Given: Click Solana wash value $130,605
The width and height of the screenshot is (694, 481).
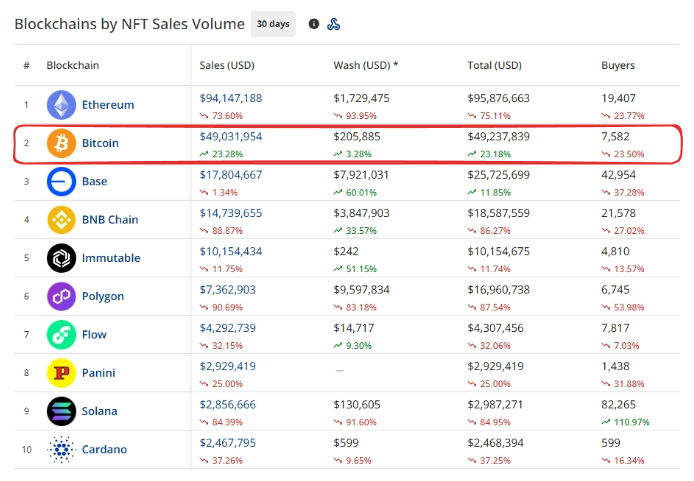Looking at the screenshot, I should (357, 404).
